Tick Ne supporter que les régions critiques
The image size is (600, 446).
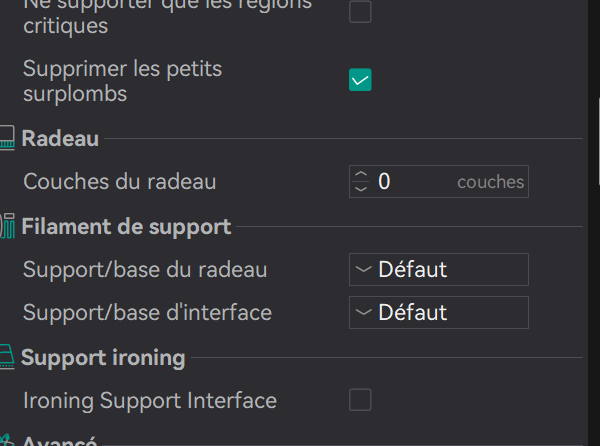pos(360,12)
